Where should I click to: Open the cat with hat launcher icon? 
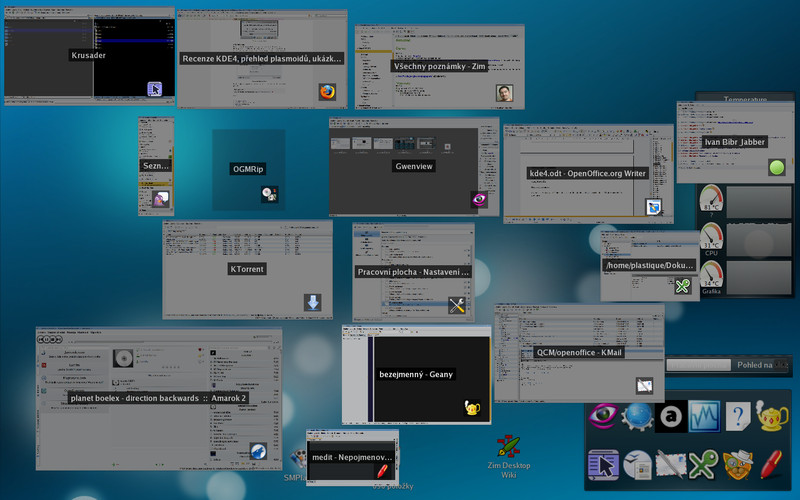[738, 464]
